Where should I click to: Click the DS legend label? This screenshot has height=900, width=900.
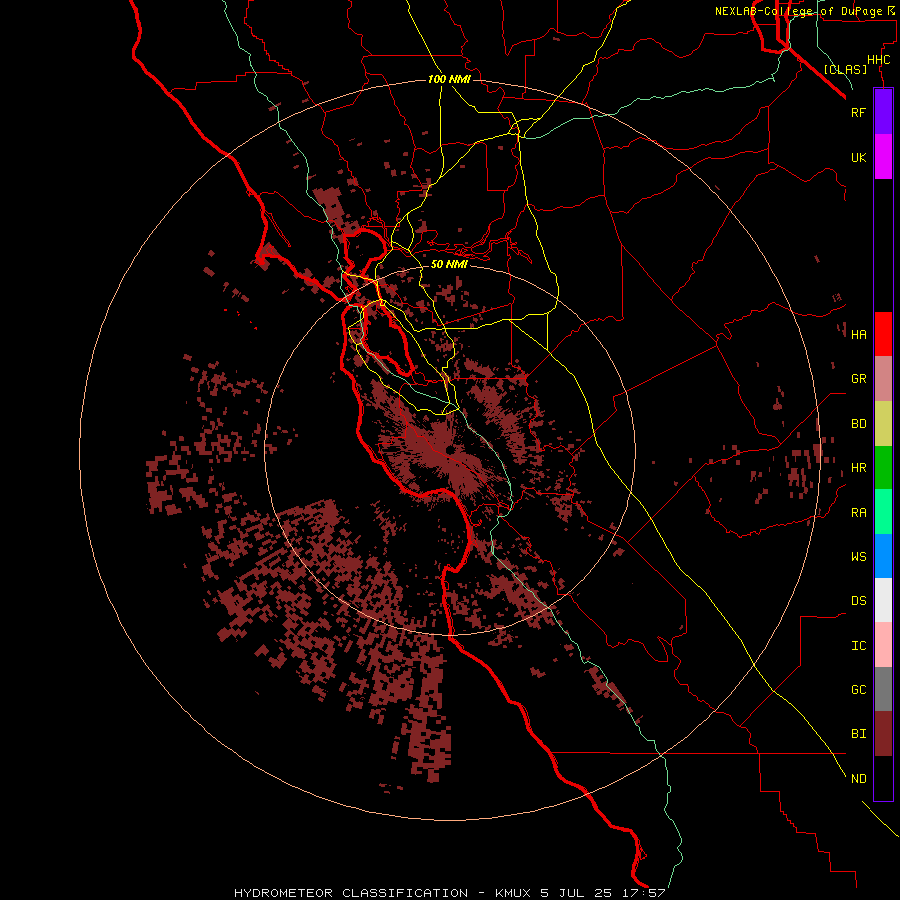tap(859, 601)
